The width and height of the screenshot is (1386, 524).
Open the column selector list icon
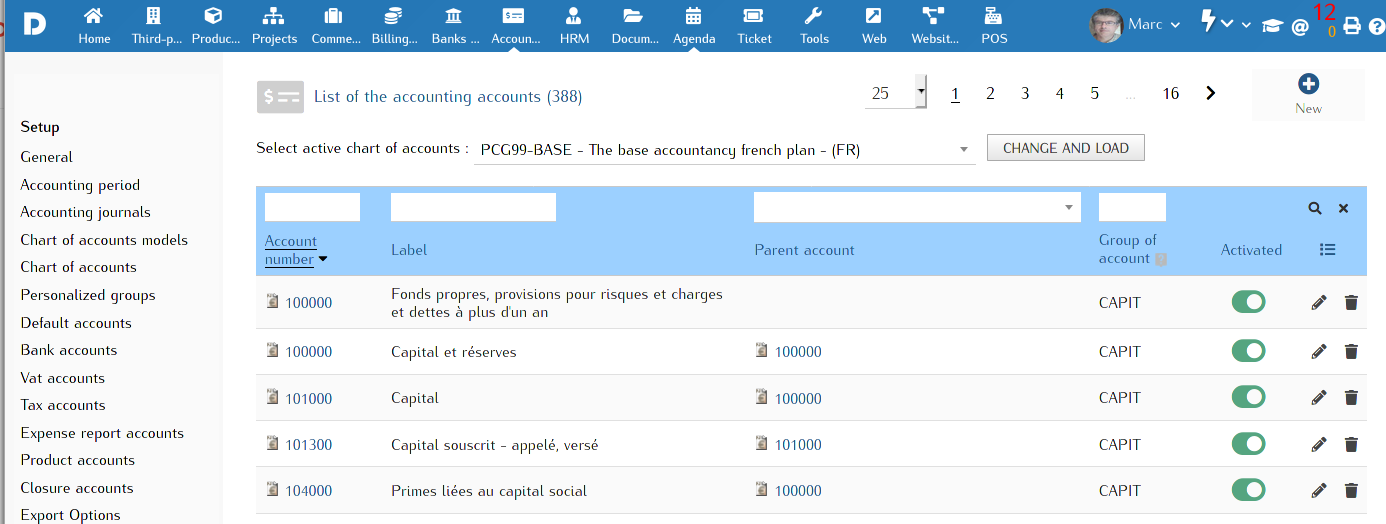[x=1328, y=250]
